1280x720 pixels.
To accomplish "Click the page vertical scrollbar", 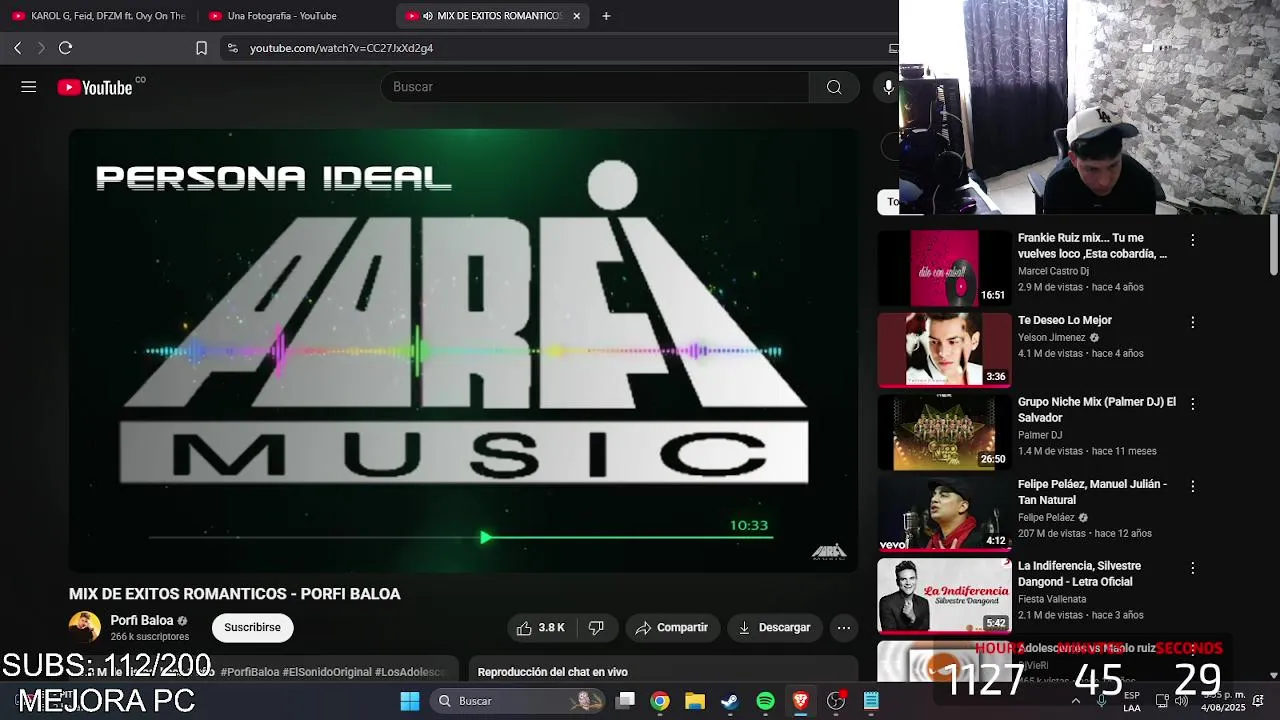I will [1273, 245].
